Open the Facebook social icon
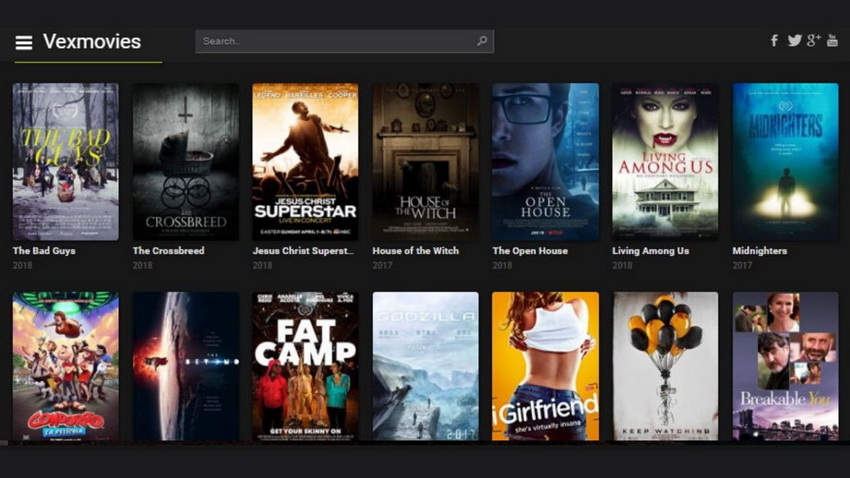 (774, 41)
